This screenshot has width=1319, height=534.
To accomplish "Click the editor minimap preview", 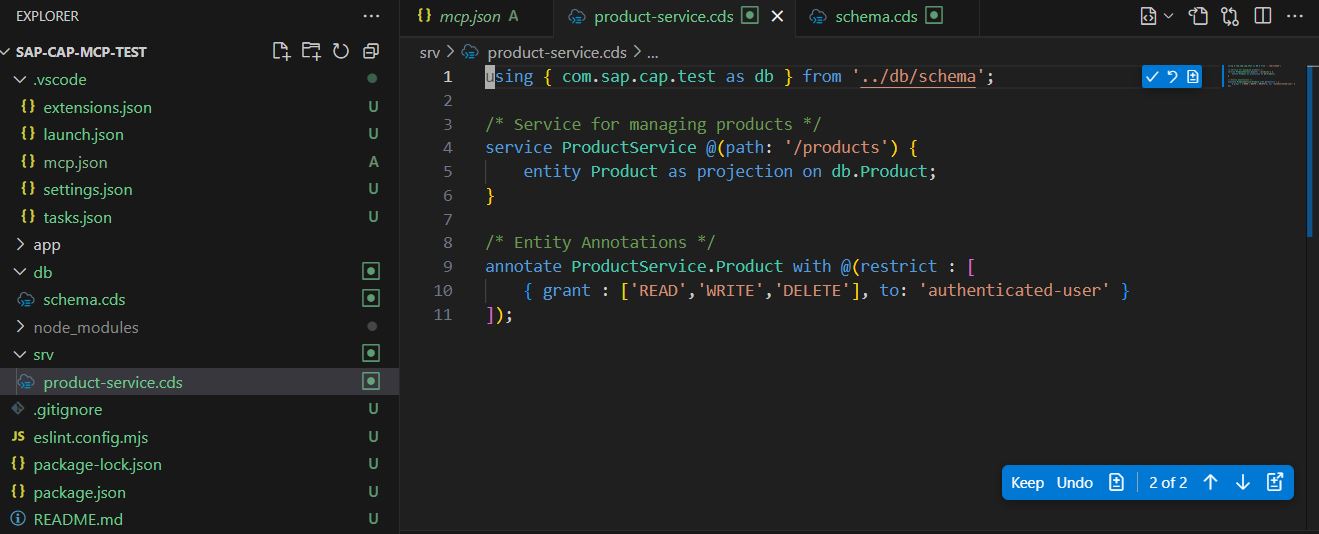I will coord(1260,78).
